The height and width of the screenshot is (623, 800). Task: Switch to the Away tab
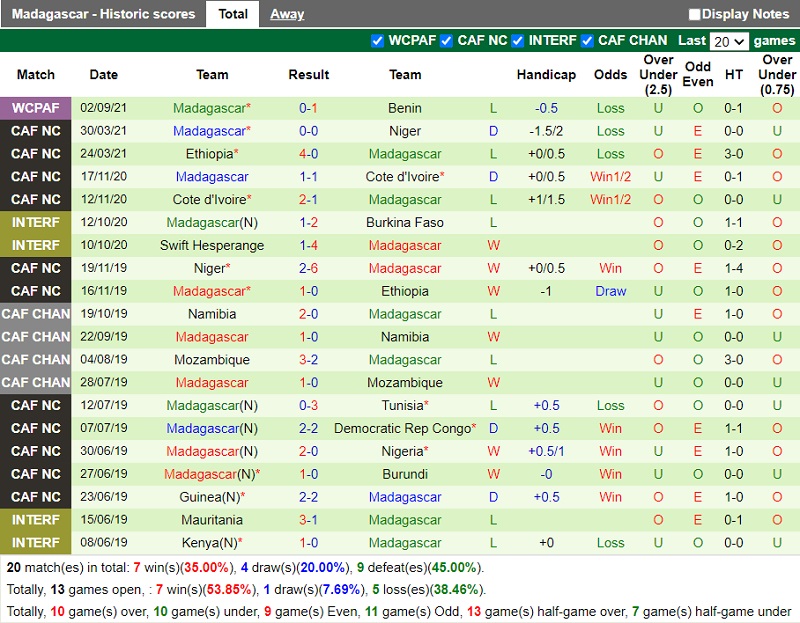point(287,14)
